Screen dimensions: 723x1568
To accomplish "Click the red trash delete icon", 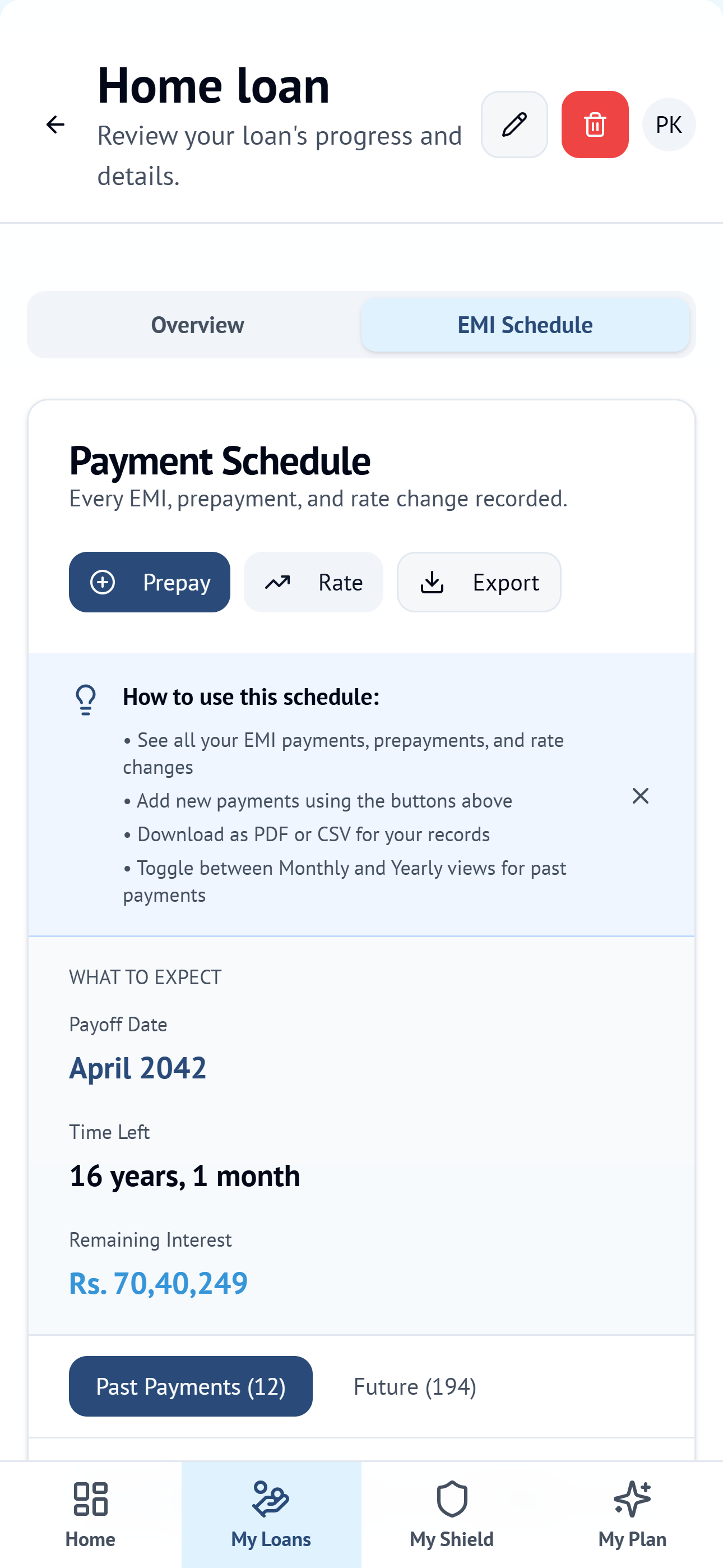I will point(595,125).
